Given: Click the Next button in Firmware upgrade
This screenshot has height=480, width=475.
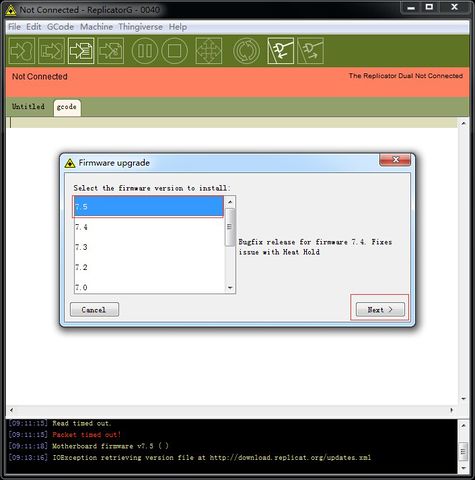Looking at the screenshot, I should point(380,310).
